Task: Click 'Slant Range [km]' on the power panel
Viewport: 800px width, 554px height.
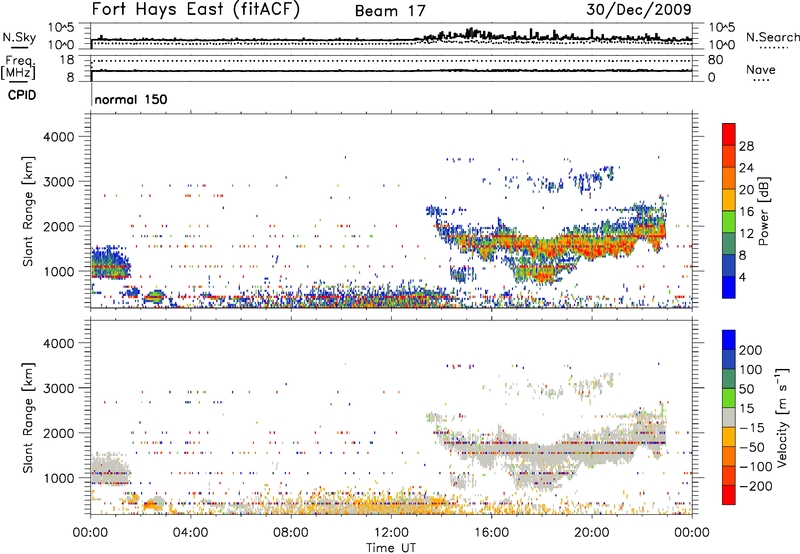Action: pyautogui.click(x=29, y=211)
